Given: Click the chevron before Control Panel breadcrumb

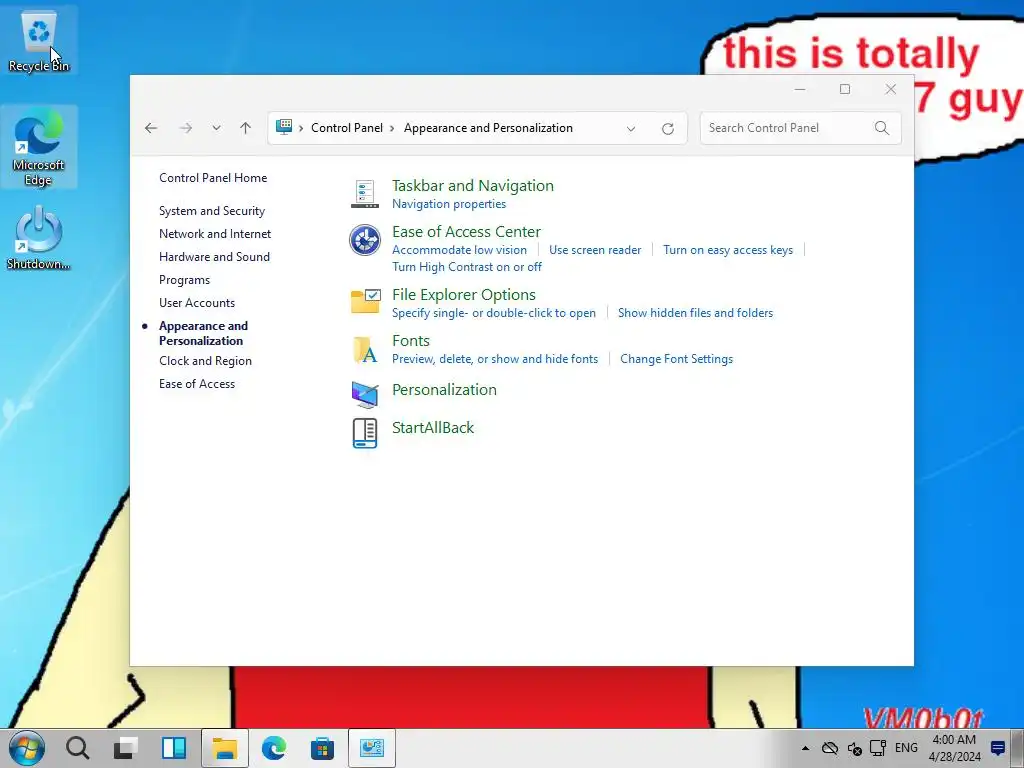Looking at the screenshot, I should coord(301,128).
